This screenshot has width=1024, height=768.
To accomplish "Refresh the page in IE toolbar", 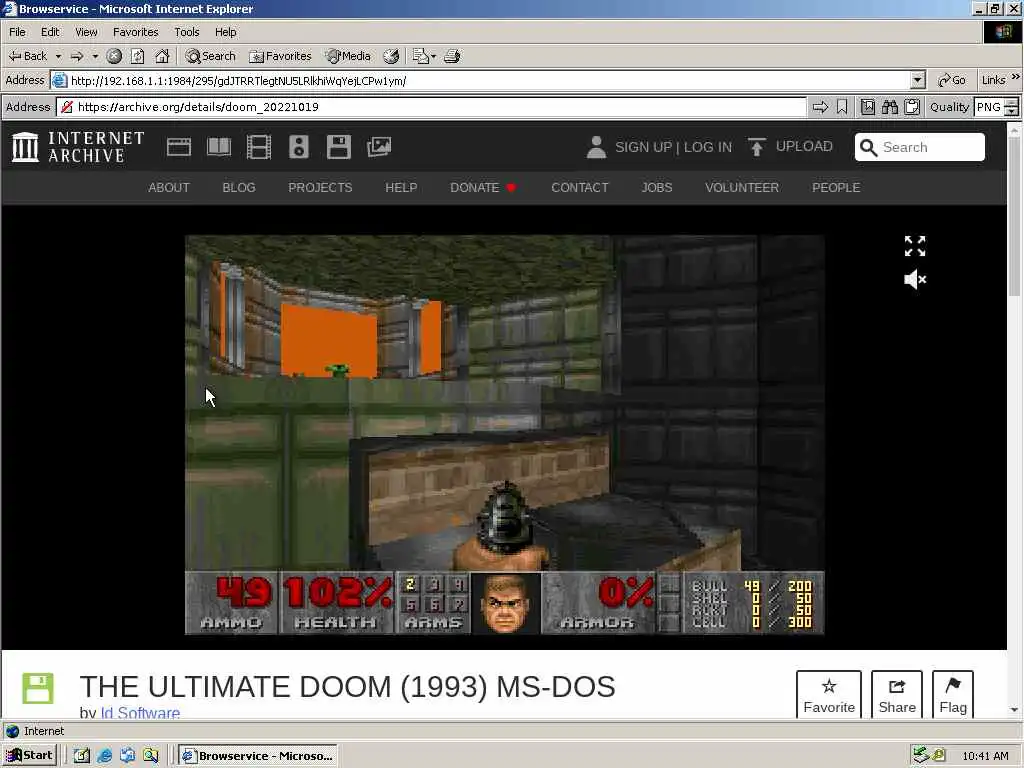I will [x=137, y=56].
